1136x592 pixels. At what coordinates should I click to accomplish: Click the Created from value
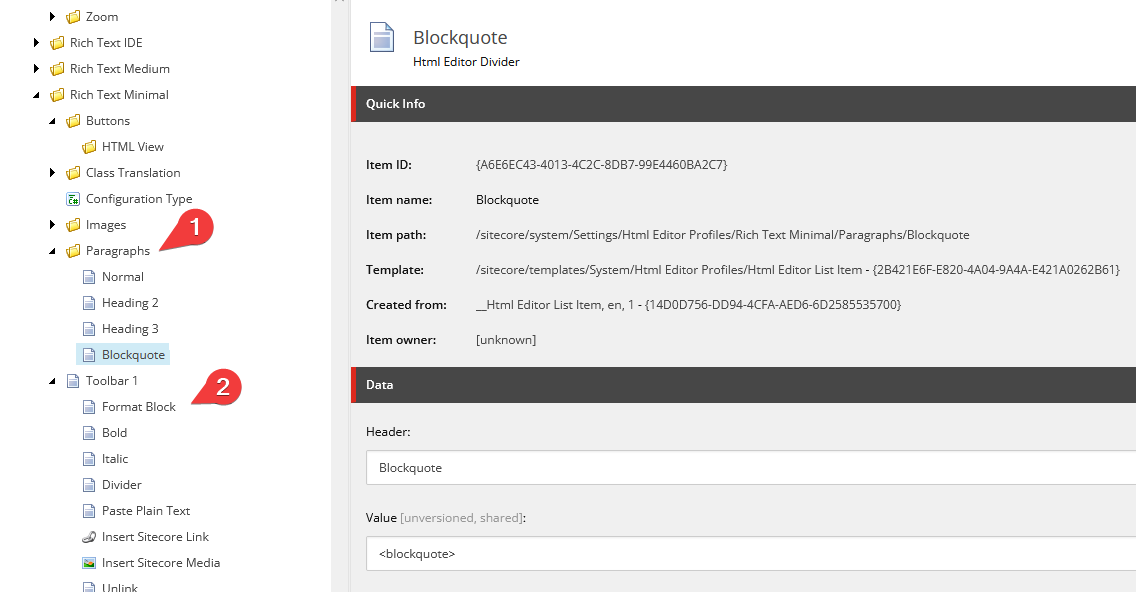(688, 304)
